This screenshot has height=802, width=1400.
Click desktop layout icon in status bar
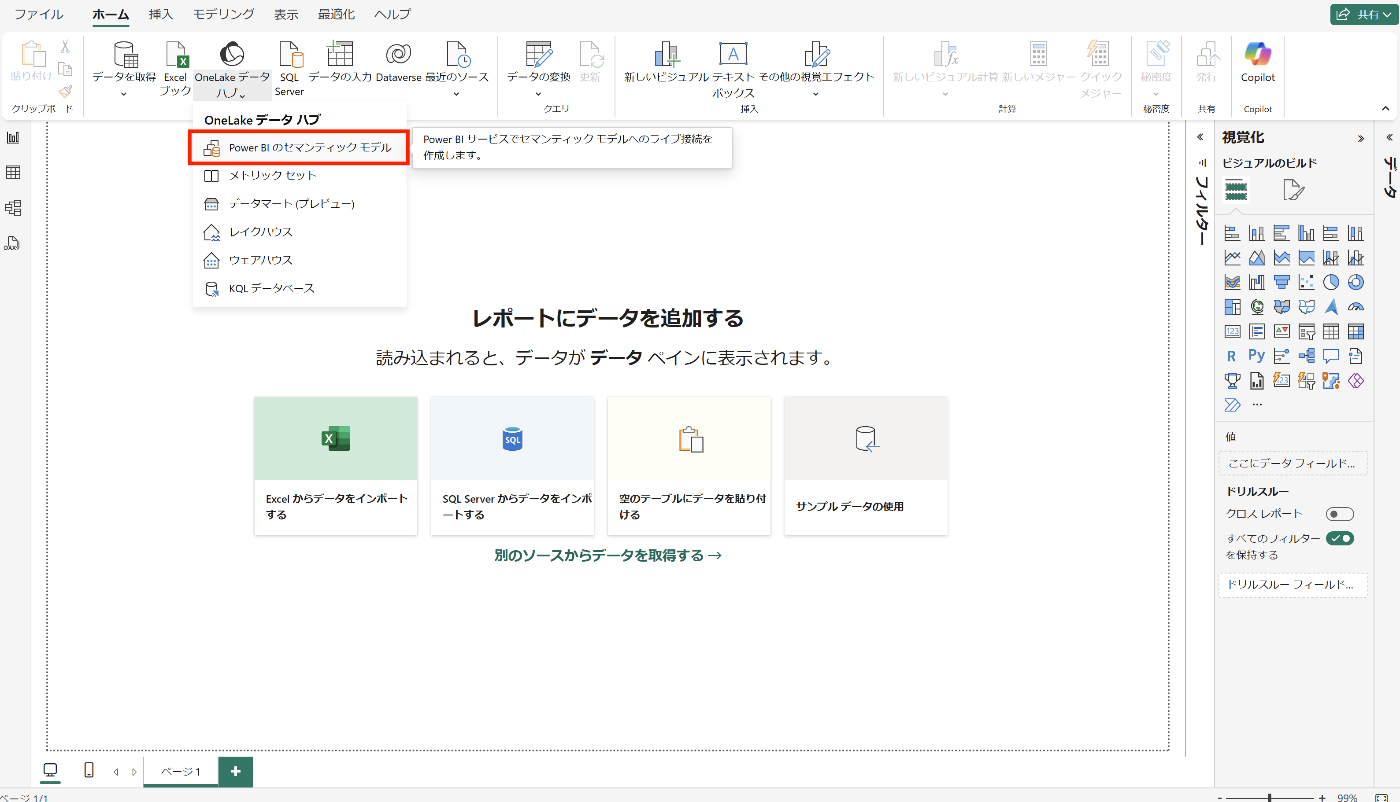coord(50,770)
